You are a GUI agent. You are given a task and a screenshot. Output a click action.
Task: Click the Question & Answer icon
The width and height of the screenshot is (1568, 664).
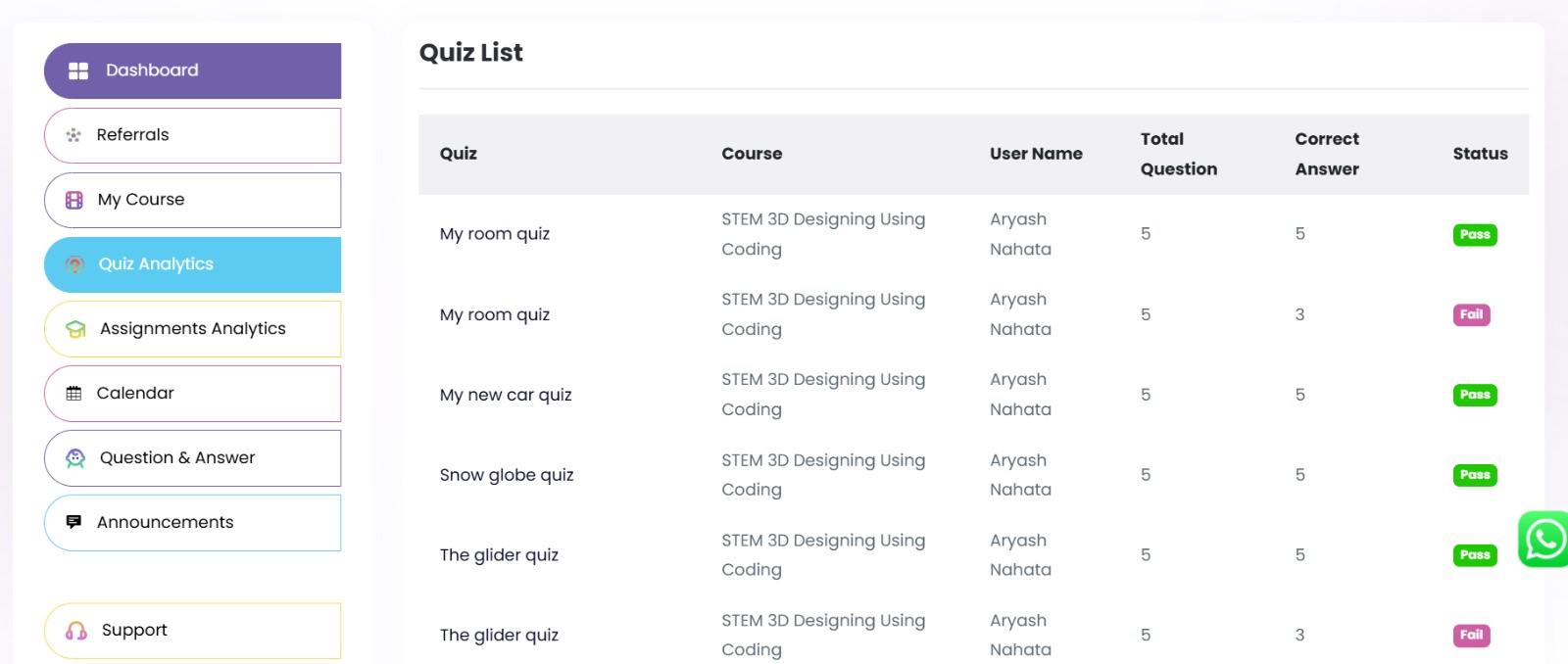pyautogui.click(x=75, y=458)
